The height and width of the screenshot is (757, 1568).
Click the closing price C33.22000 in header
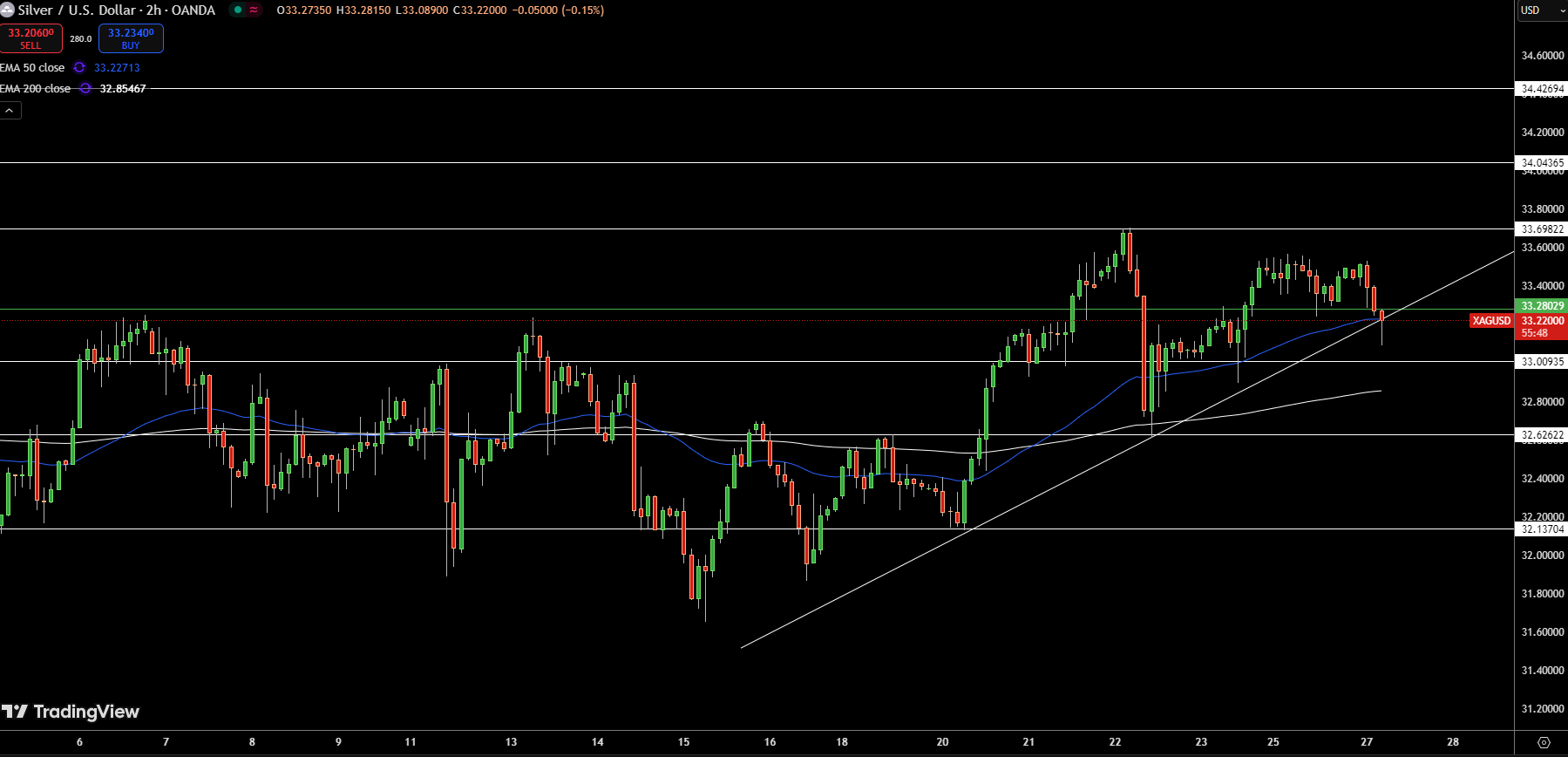(479, 10)
